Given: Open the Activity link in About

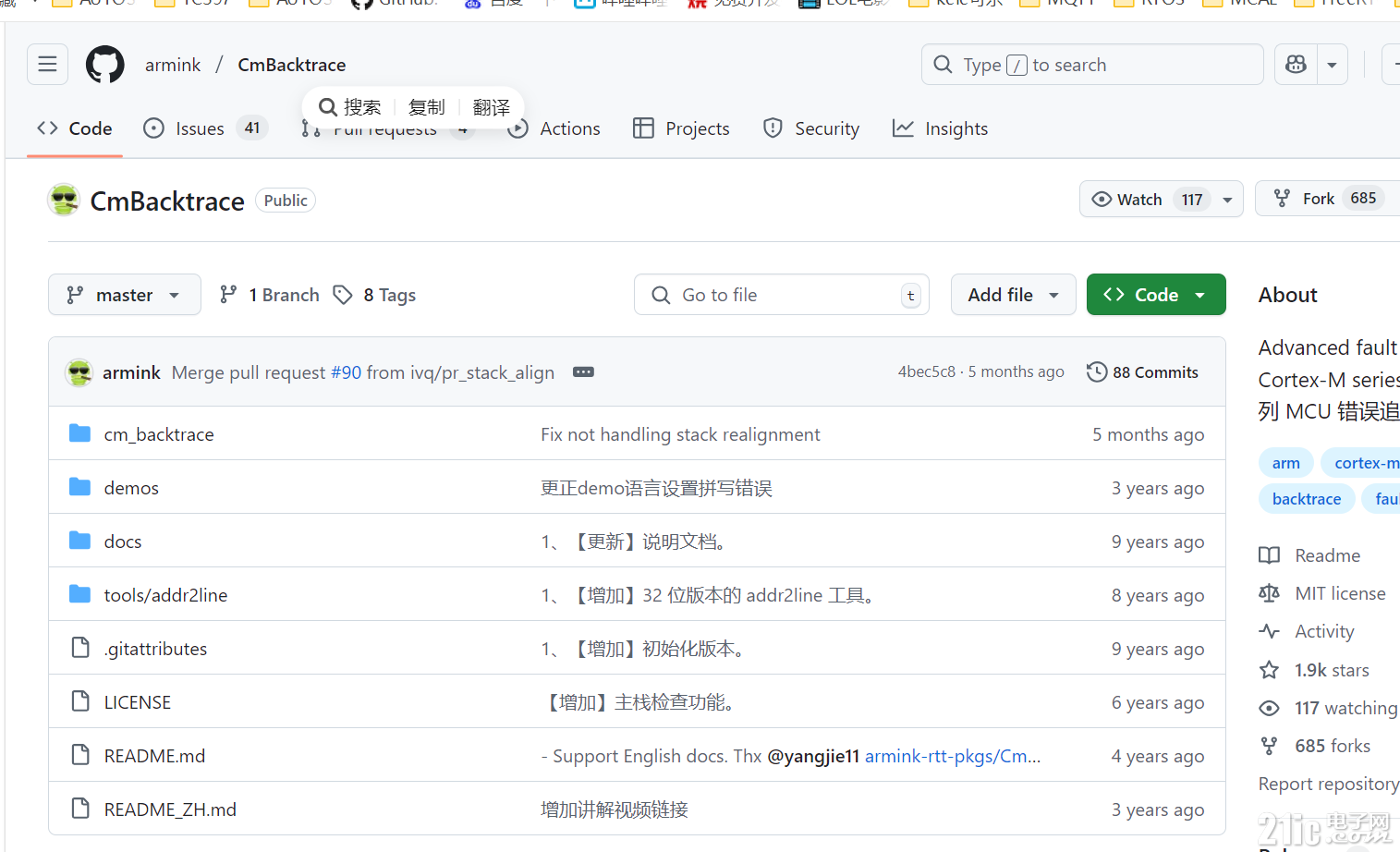Looking at the screenshot, I should [1308, 631].
